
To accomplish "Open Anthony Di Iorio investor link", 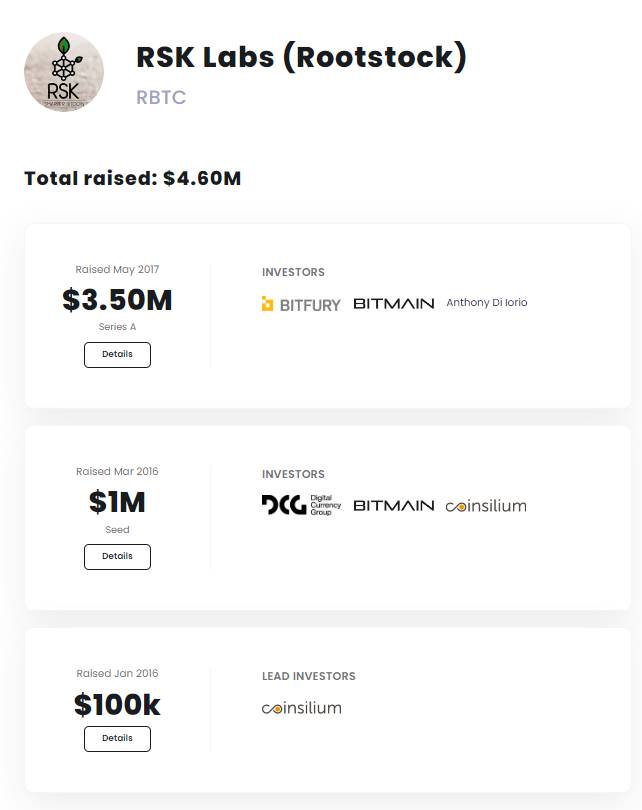I will [x=487, y=303].
